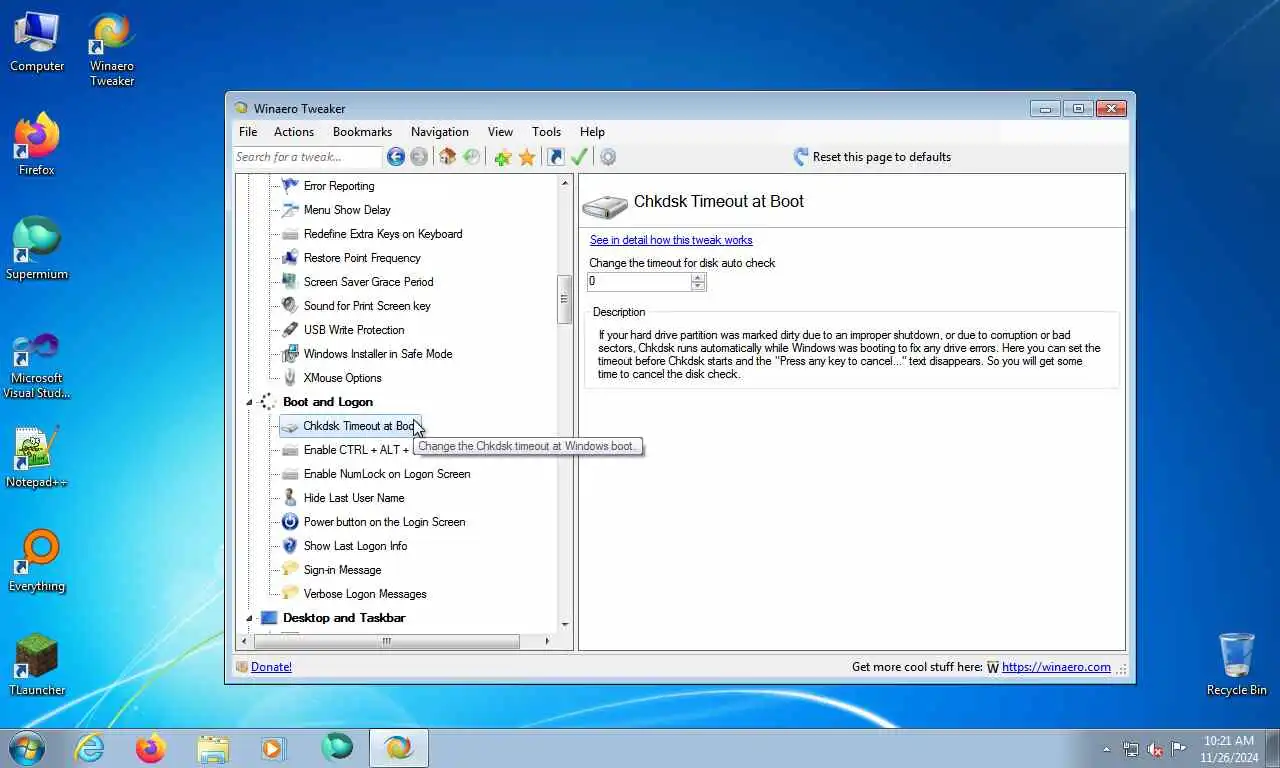Click the volume speaker tray icon
The height and width of the screenshot is (768, 1280).
point(1154,749)
